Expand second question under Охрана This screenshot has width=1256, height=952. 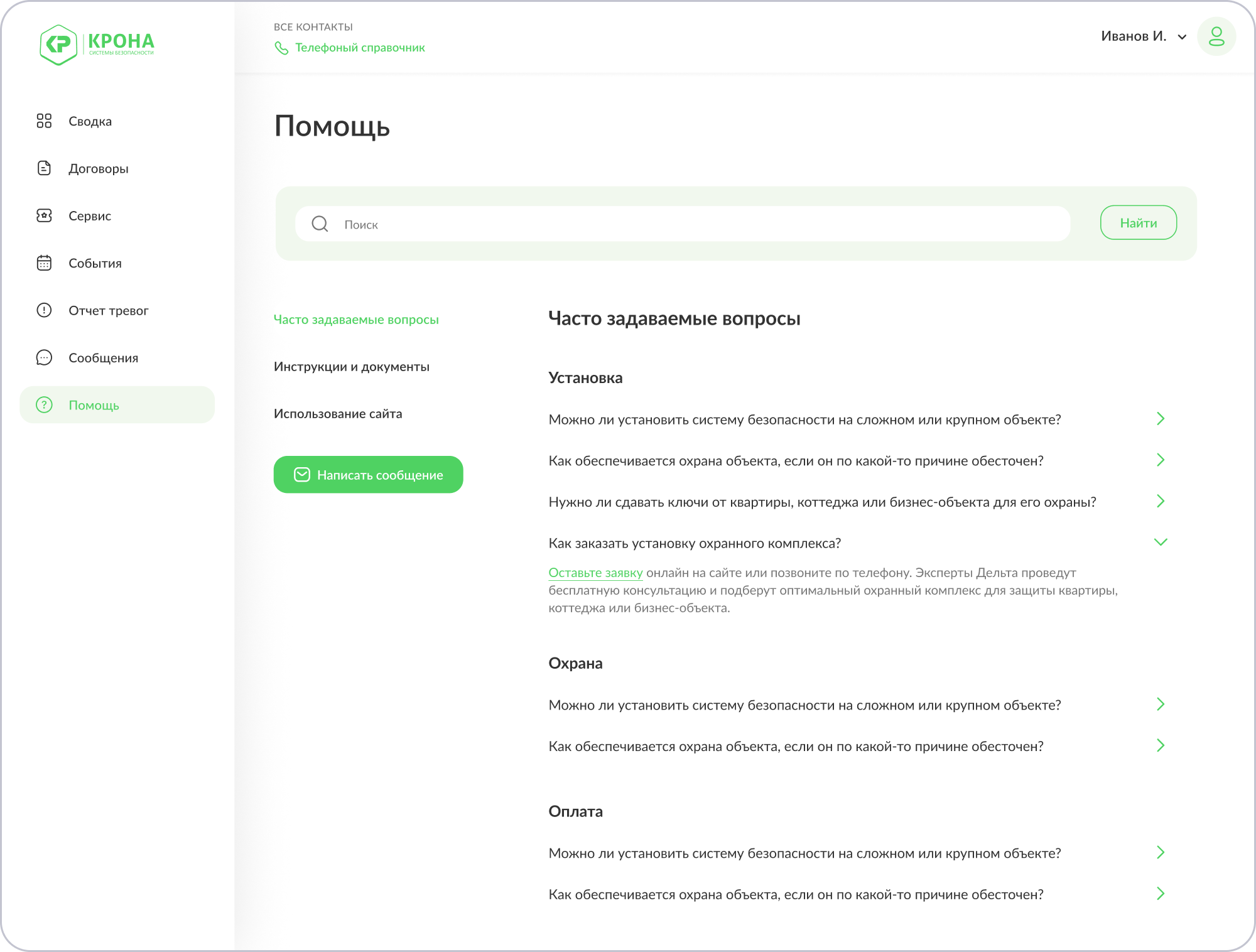[x=1161, y=745]
